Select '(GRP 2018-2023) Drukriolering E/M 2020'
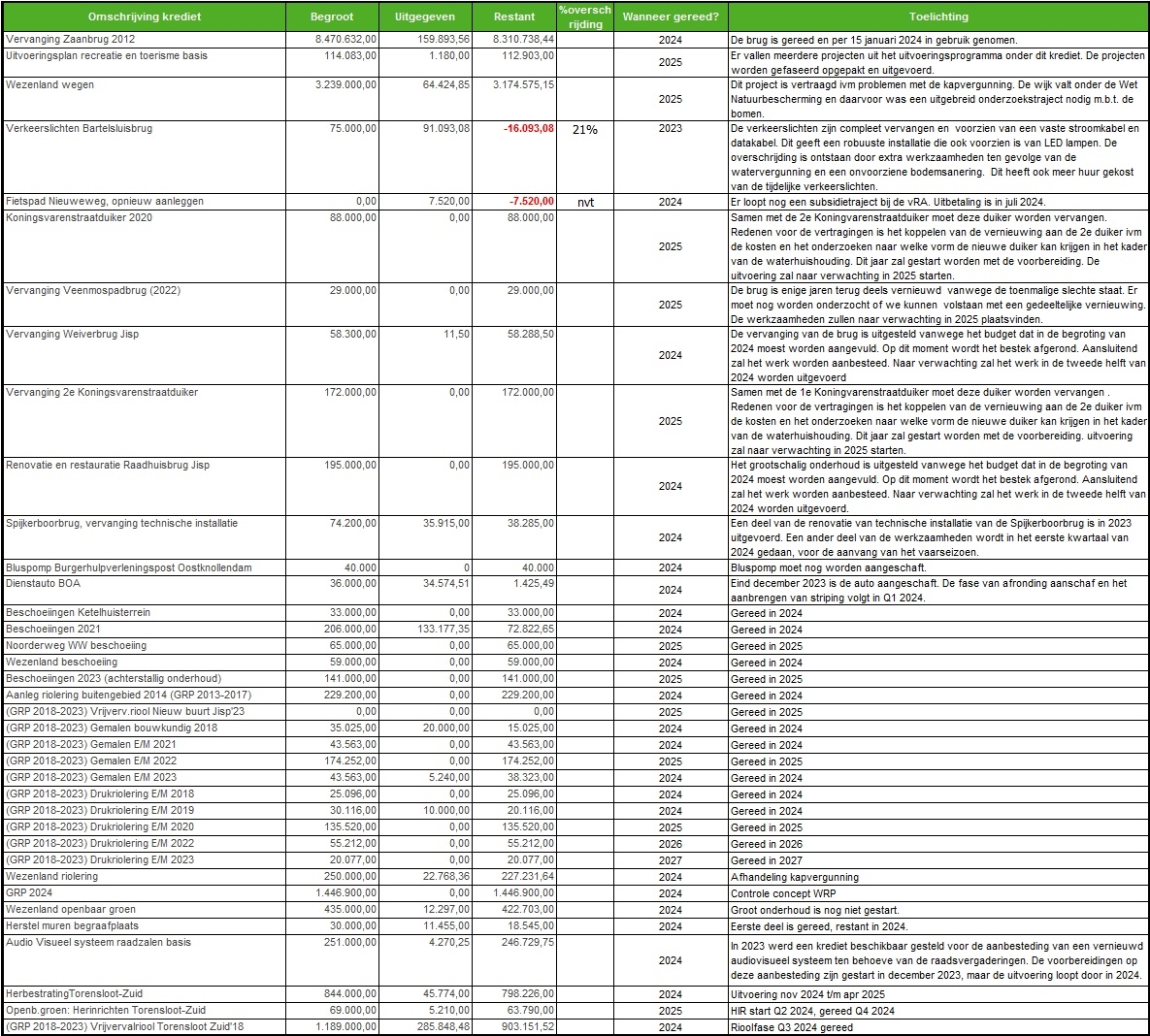 tap(100, 827)
